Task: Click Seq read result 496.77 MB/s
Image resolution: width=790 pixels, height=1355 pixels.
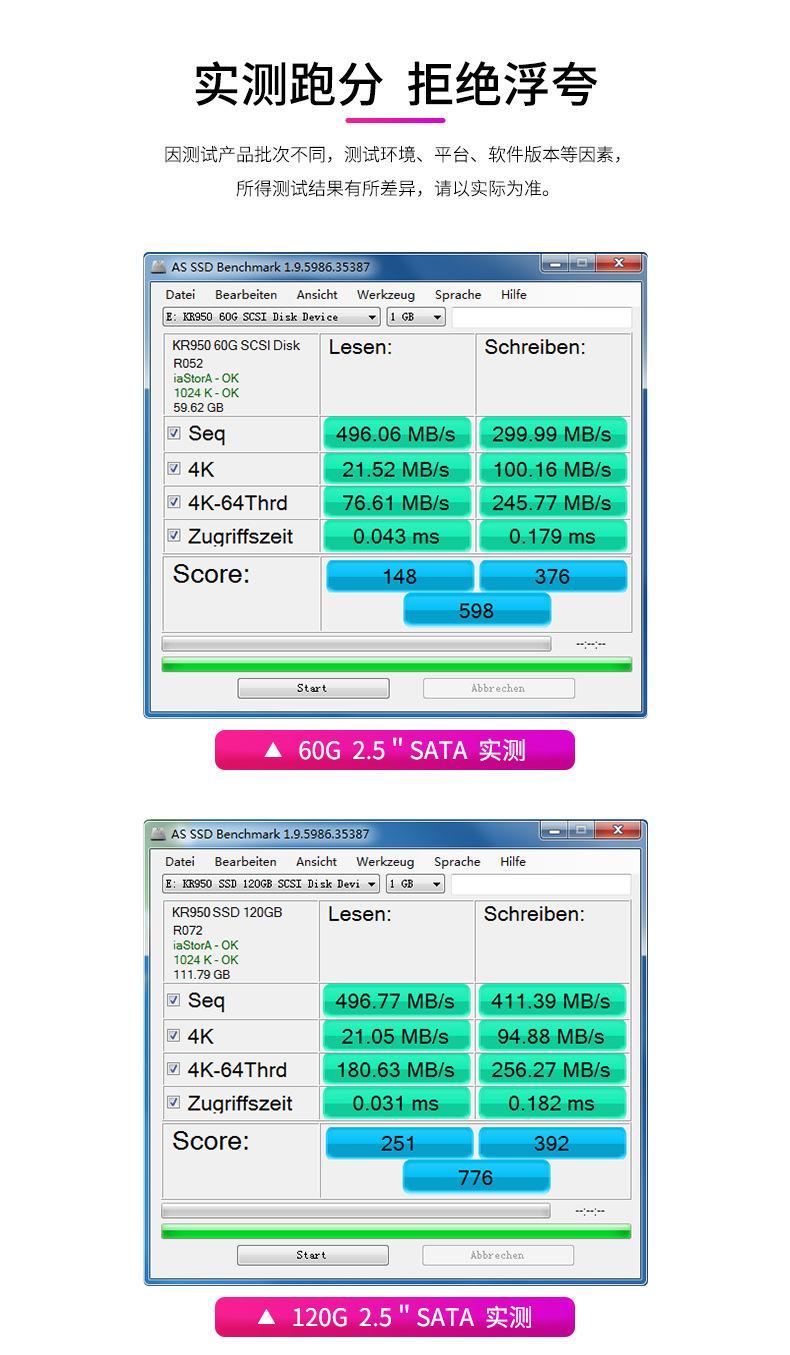Action: 396,1001
